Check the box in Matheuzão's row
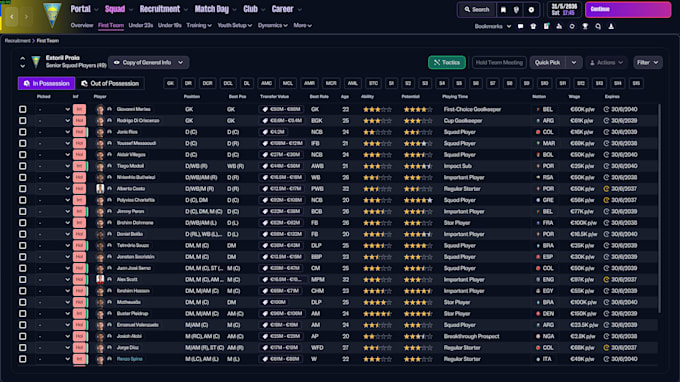This screenshot has height=382, width=680. [23, 302]
